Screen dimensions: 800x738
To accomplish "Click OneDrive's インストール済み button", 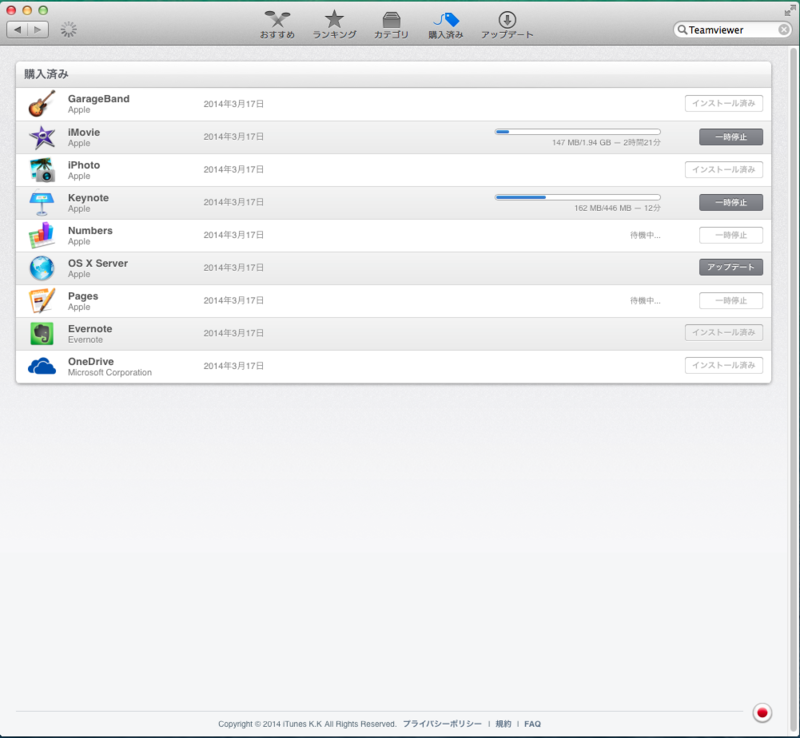I will point(723,365).
